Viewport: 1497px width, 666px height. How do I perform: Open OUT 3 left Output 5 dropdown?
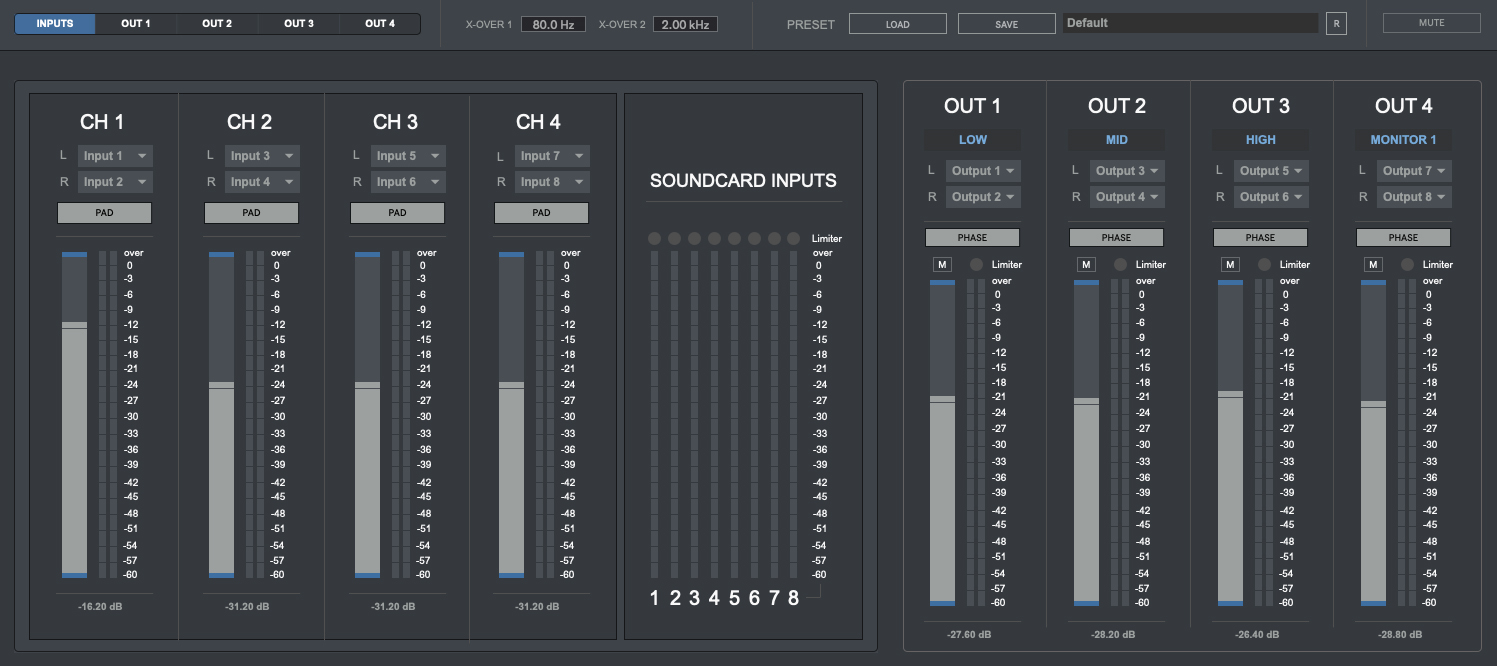coord(1271,171)
